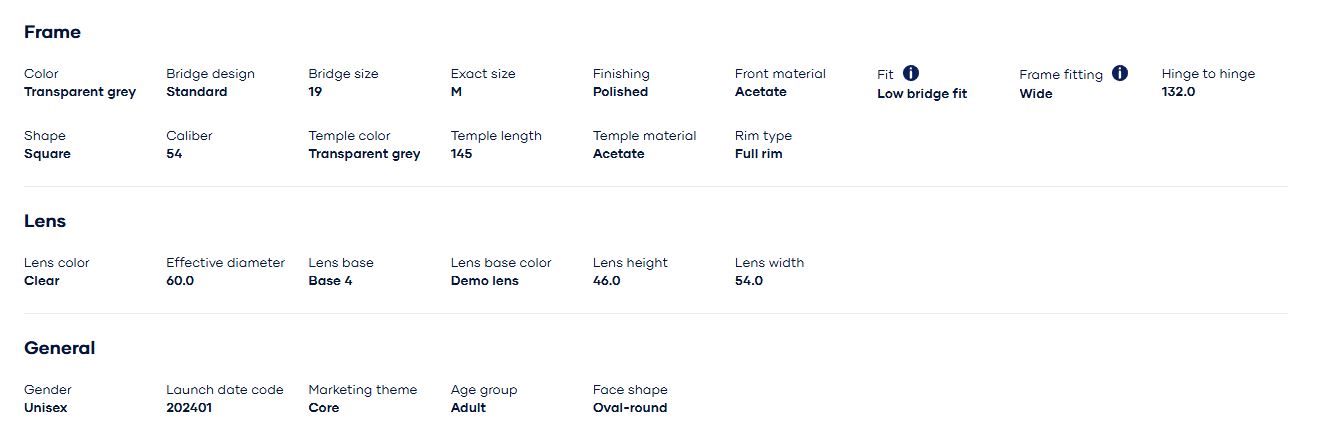Click the Oval-round face shape value
Viewport: 1318px width, 436px height.
630,408
